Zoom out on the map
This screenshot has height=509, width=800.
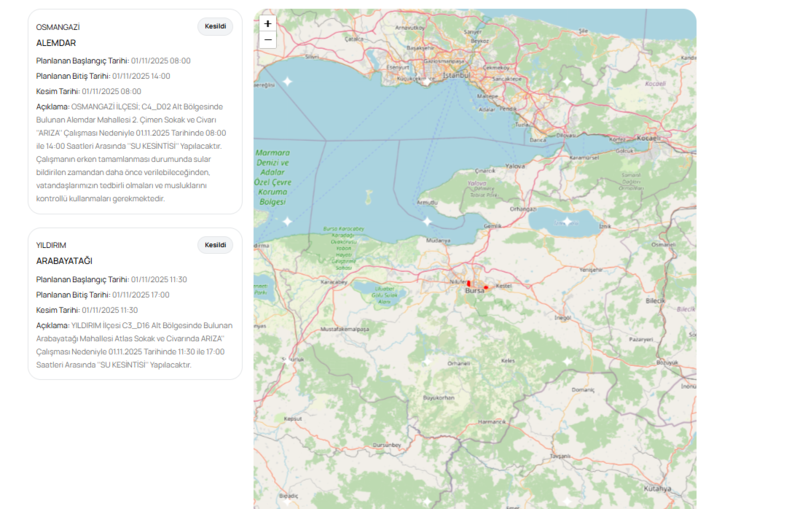268,40
